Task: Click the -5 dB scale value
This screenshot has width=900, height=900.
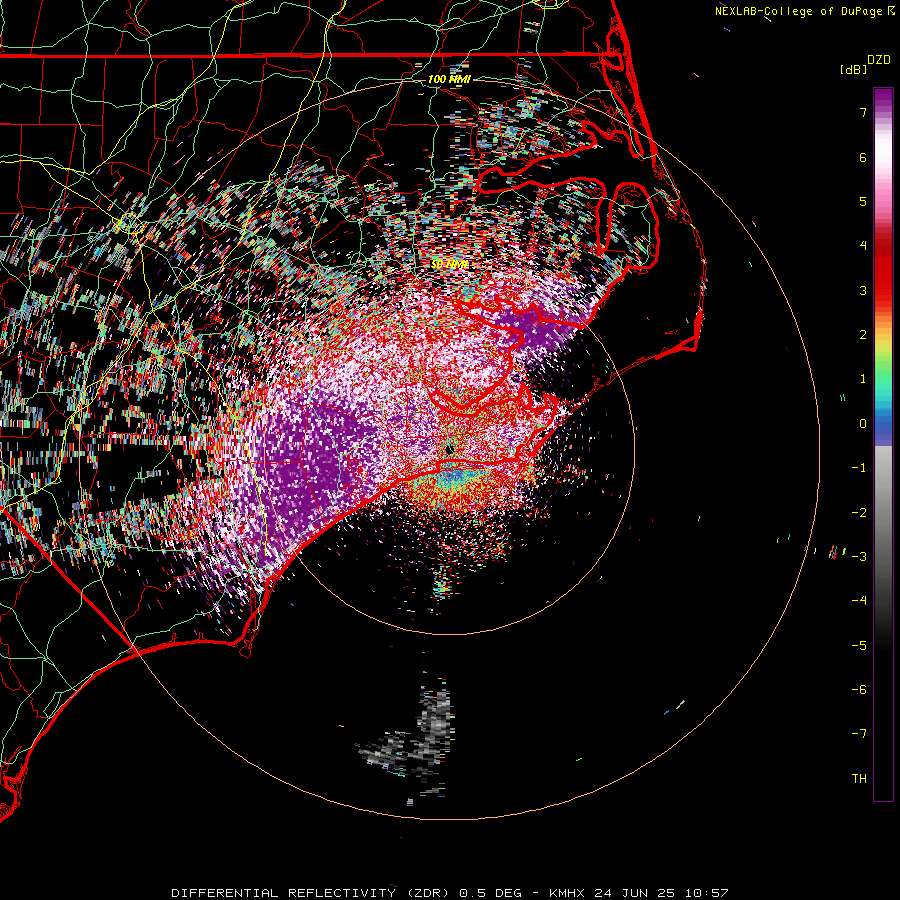Action: point(859,646)
